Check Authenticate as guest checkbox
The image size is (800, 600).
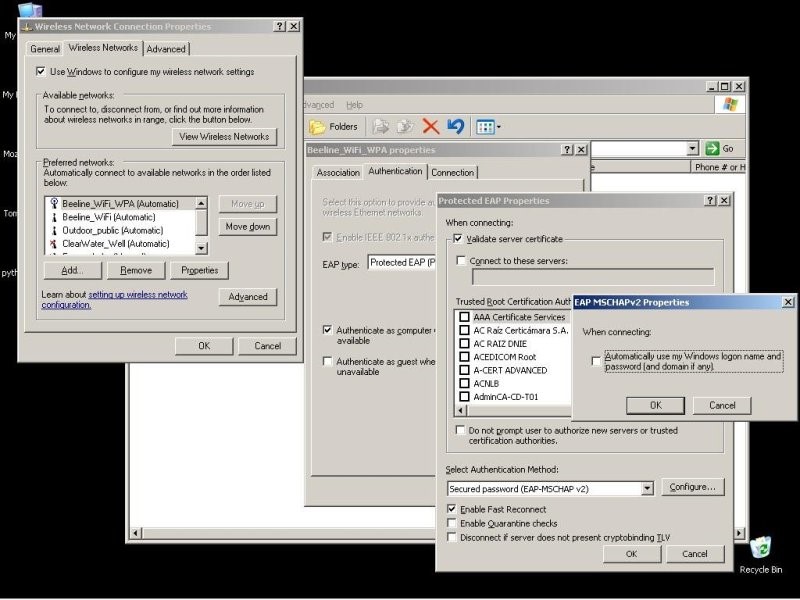328,361
